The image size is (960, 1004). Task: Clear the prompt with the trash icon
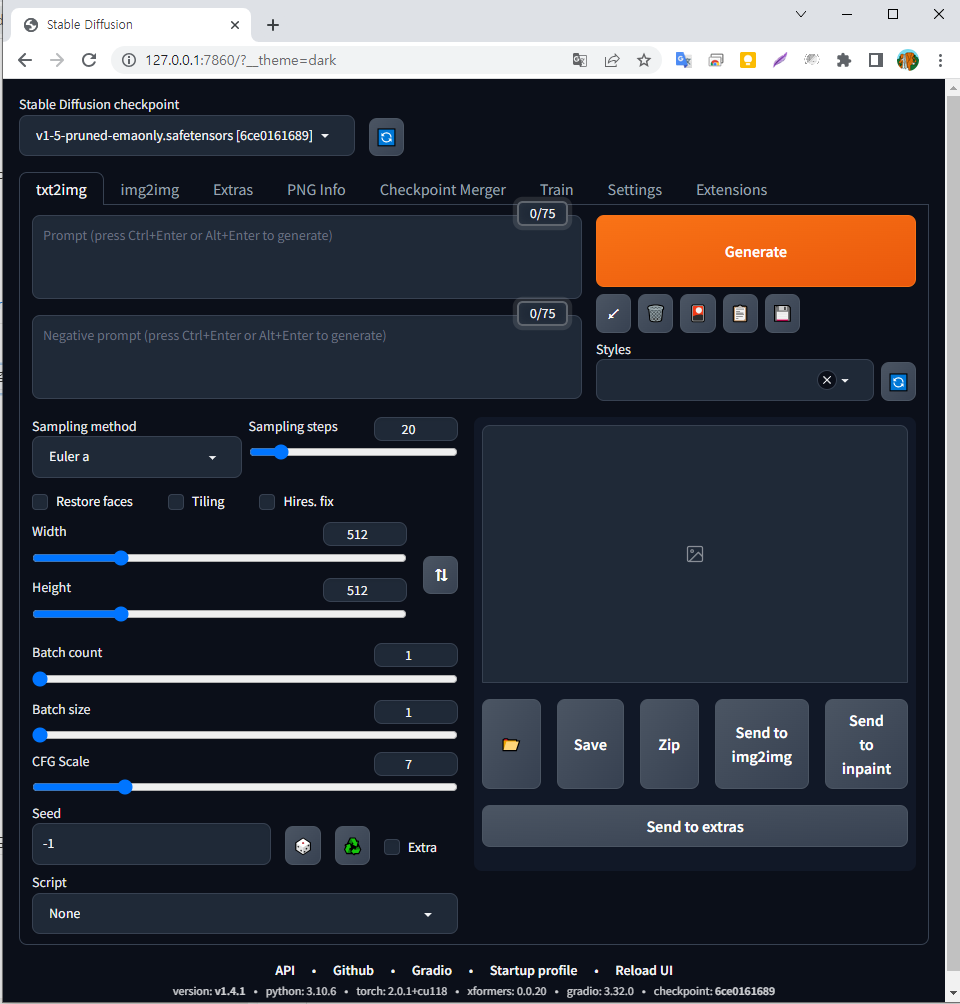click(x=655, y=314)
